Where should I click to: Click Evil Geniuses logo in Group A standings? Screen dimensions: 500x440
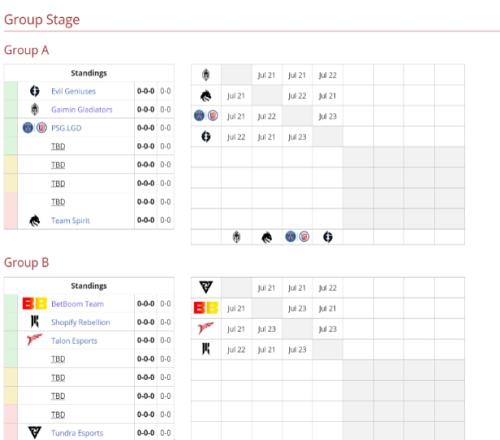35,91
